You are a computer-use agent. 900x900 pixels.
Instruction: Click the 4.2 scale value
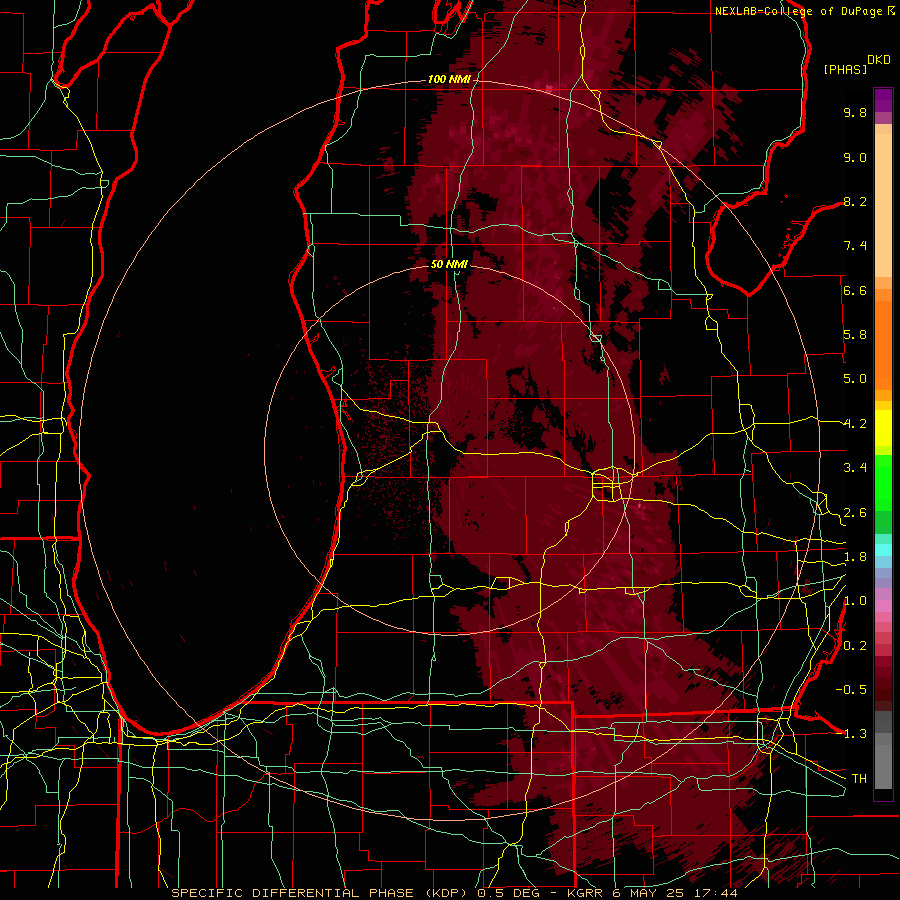(855, 424)
